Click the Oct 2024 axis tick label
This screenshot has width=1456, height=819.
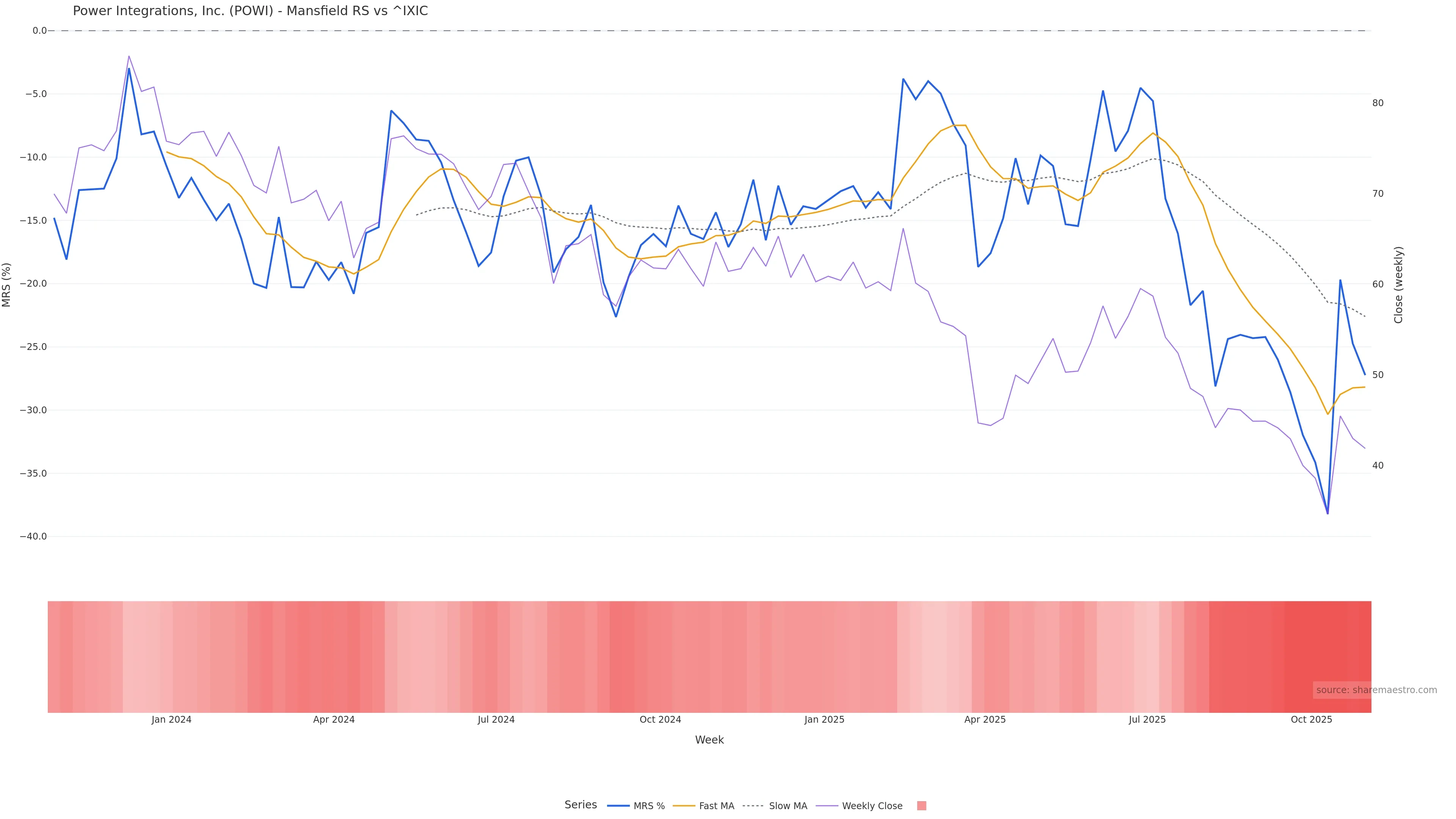[x=660, y=720]
